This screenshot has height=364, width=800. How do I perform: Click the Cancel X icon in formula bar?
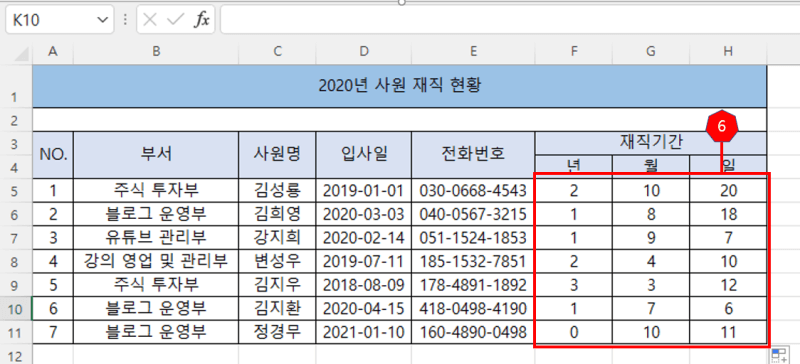(x=150, y=20)
